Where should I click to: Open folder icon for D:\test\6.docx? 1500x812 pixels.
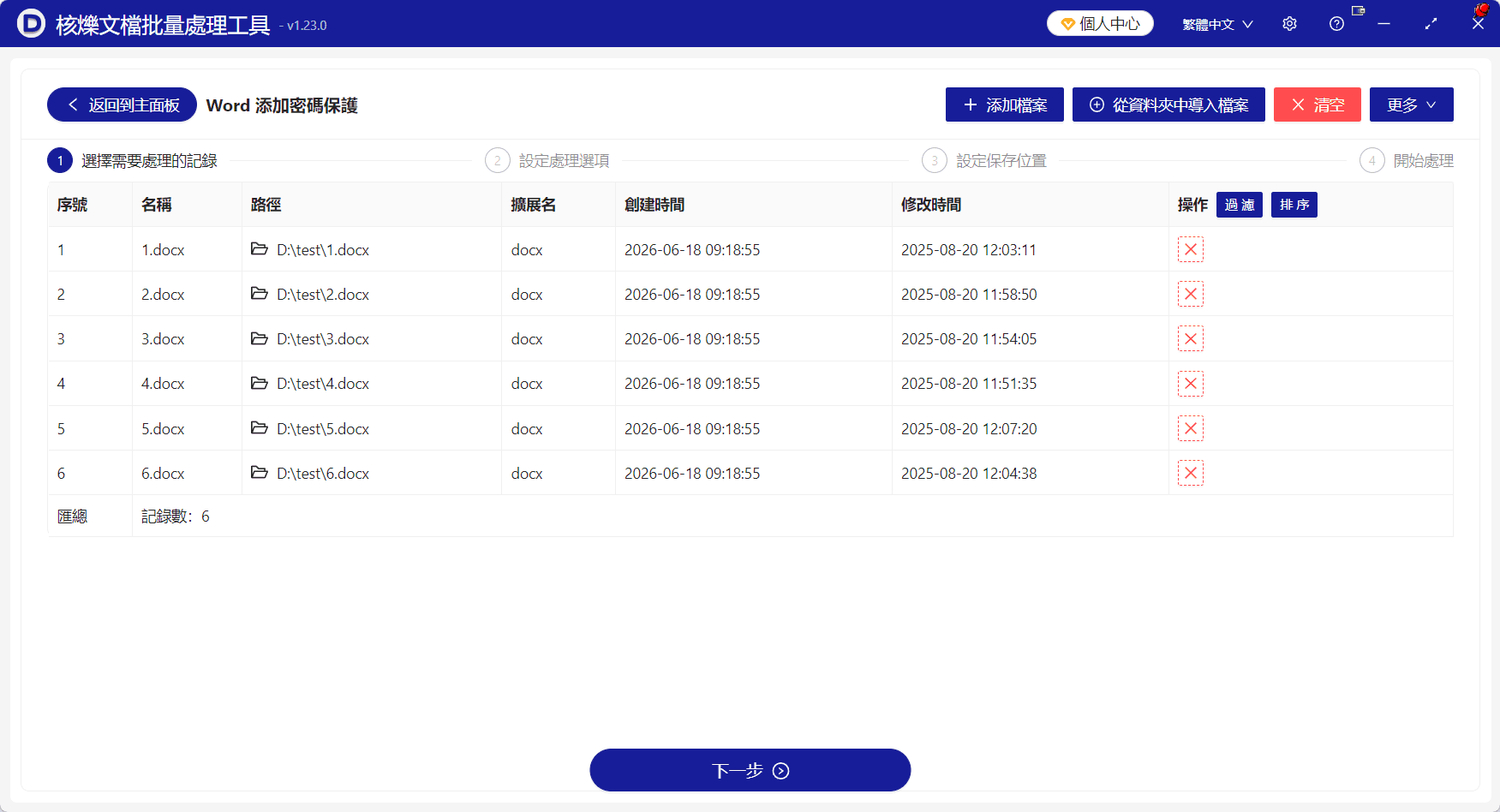[x=259, y=472]
